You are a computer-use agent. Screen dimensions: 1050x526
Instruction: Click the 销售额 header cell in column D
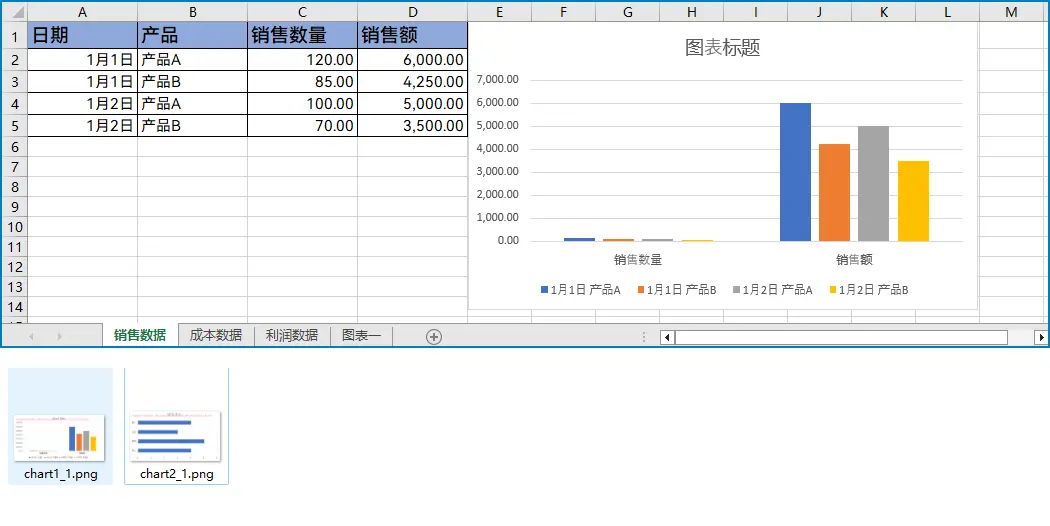coord(412,35)
